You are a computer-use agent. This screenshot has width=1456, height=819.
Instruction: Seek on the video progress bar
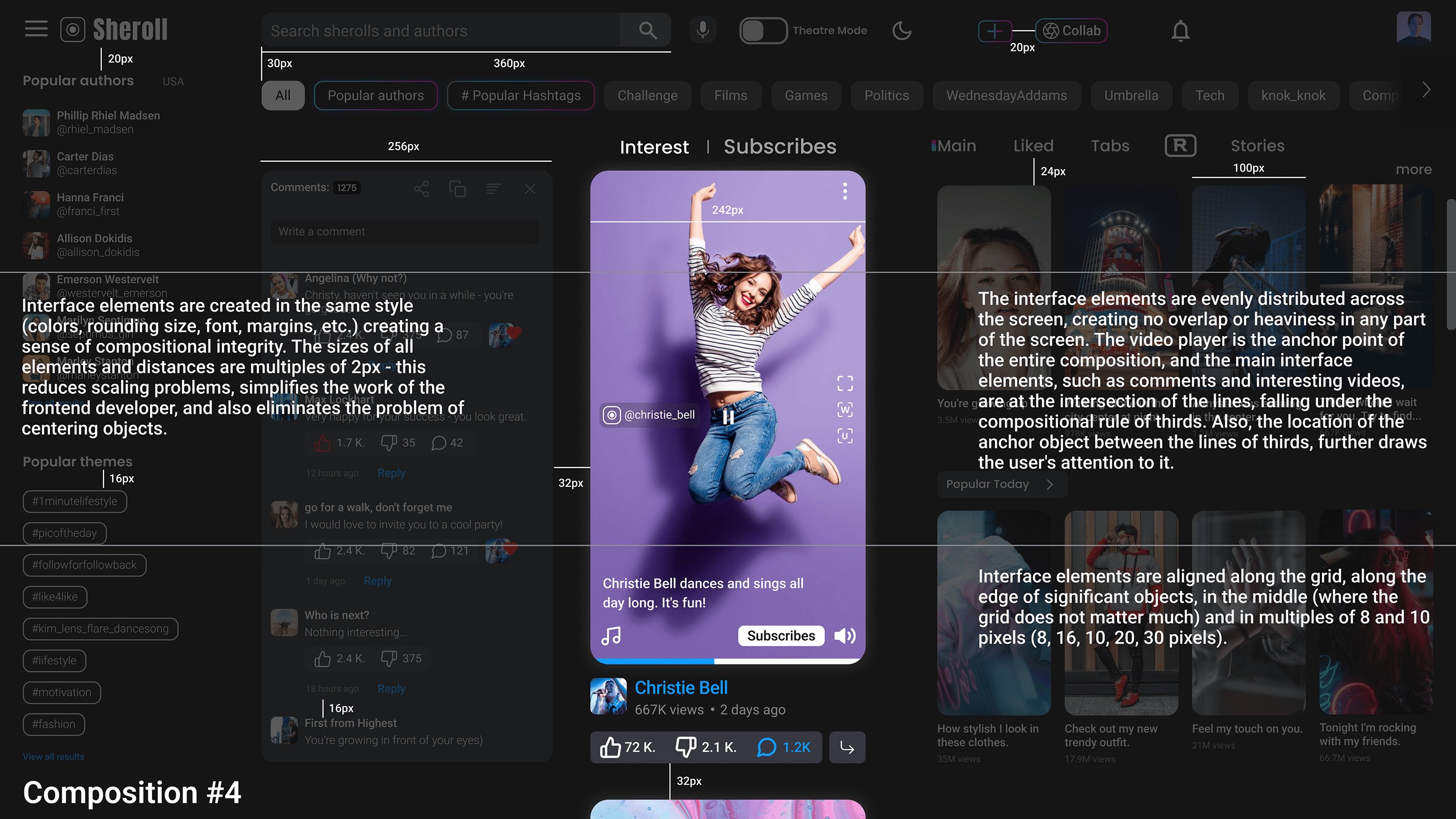(x=727, y=661)
